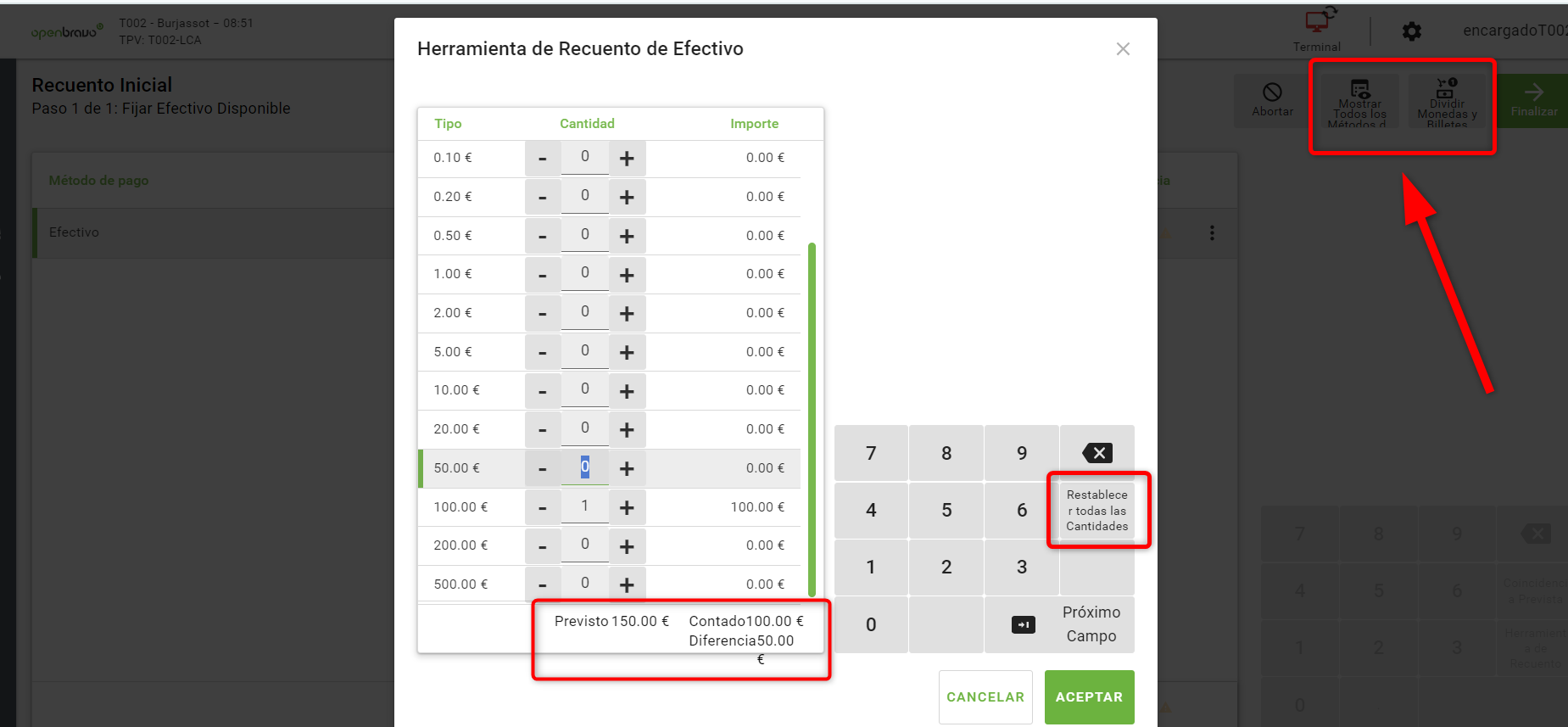Increase the 20.00 € quantity
The height and width of the screenshot is (727, 1568).
click(x=627, y=430)
